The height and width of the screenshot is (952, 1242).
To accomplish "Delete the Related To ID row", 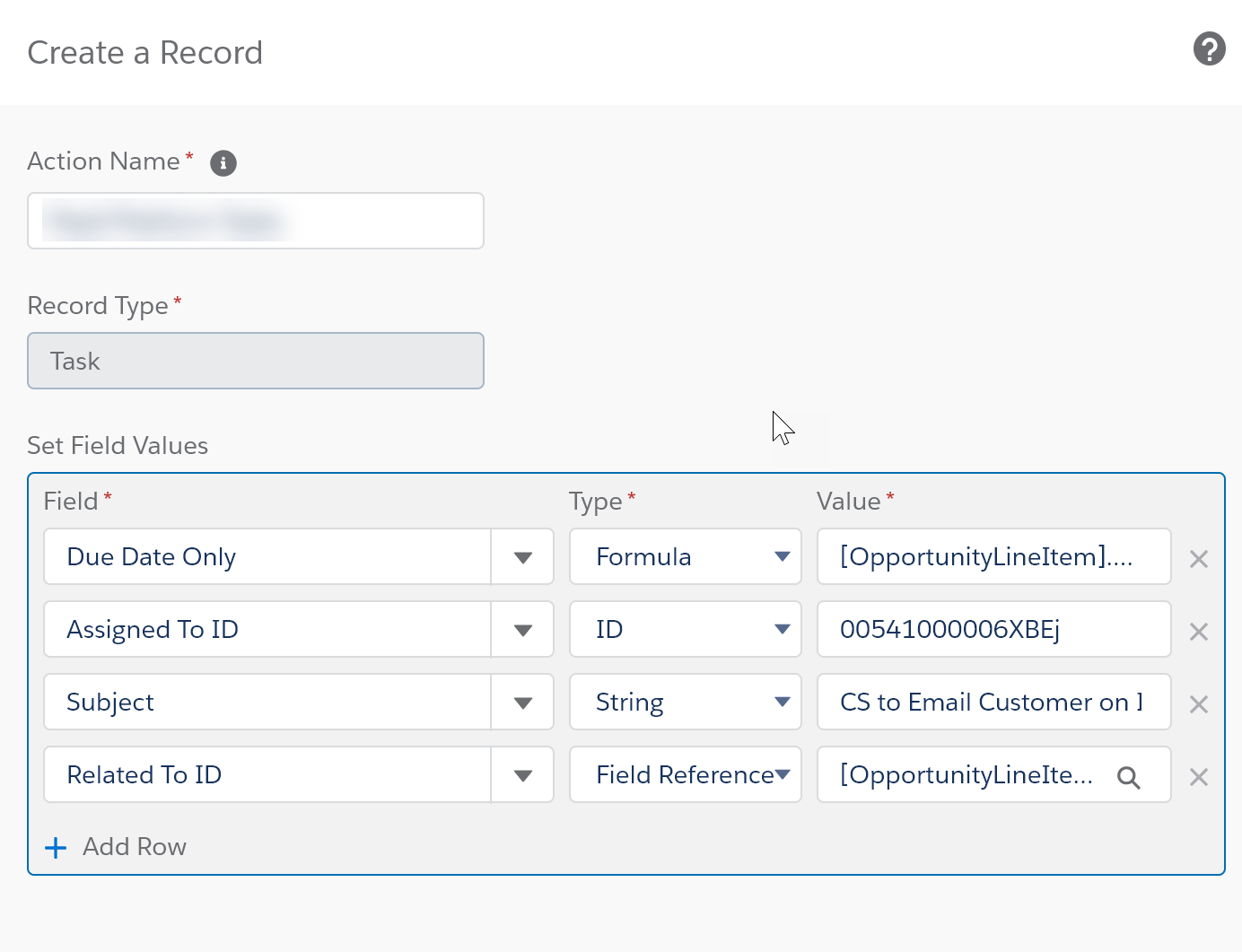I will tap(1198, 777).
